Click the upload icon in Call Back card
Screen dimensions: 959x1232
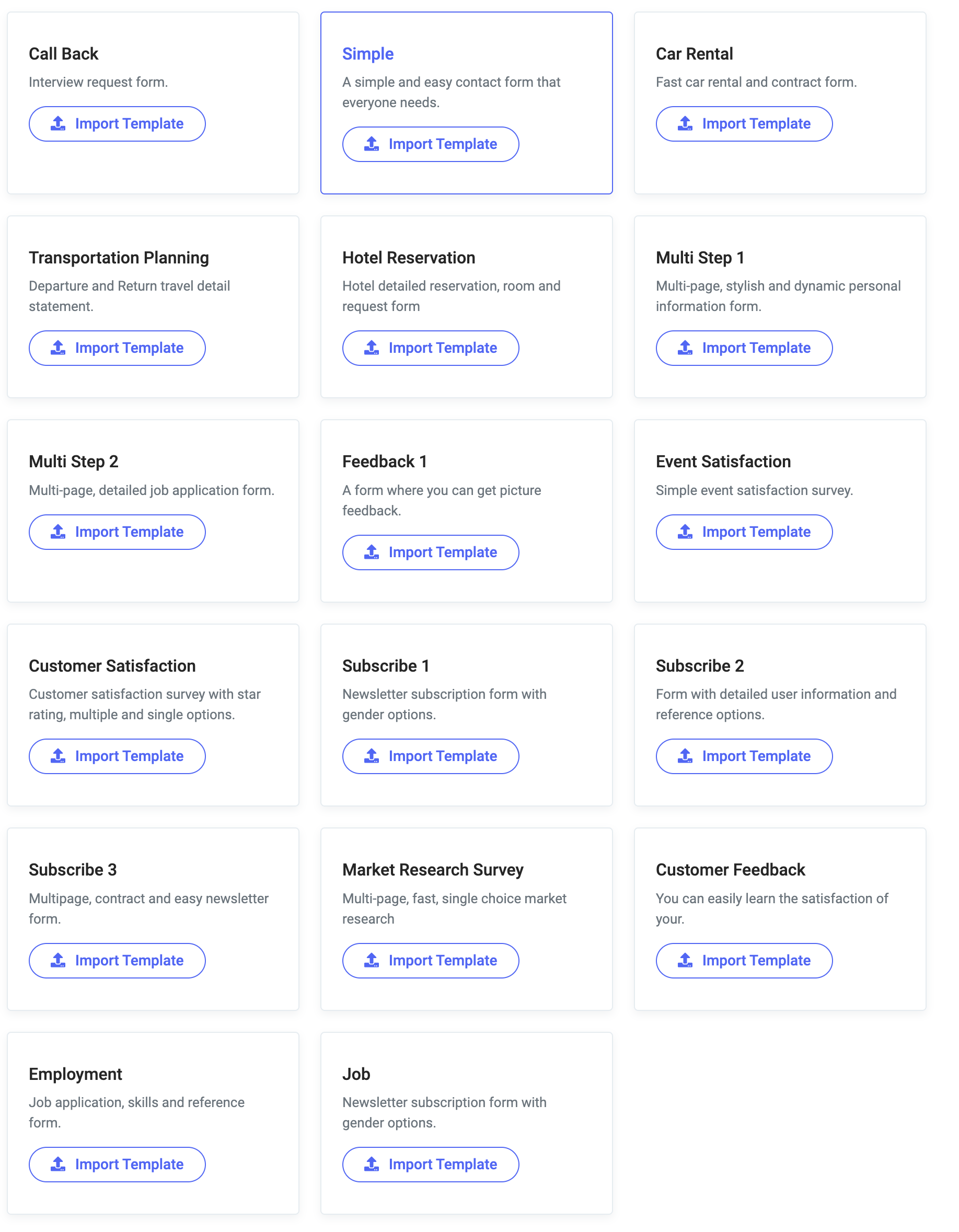[x=58, y=123]
